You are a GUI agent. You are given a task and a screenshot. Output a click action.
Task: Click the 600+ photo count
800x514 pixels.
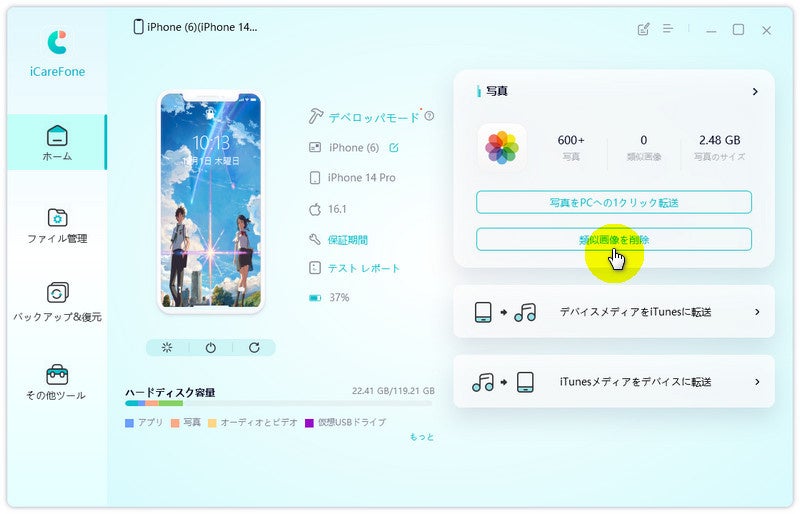pos(570,140)
